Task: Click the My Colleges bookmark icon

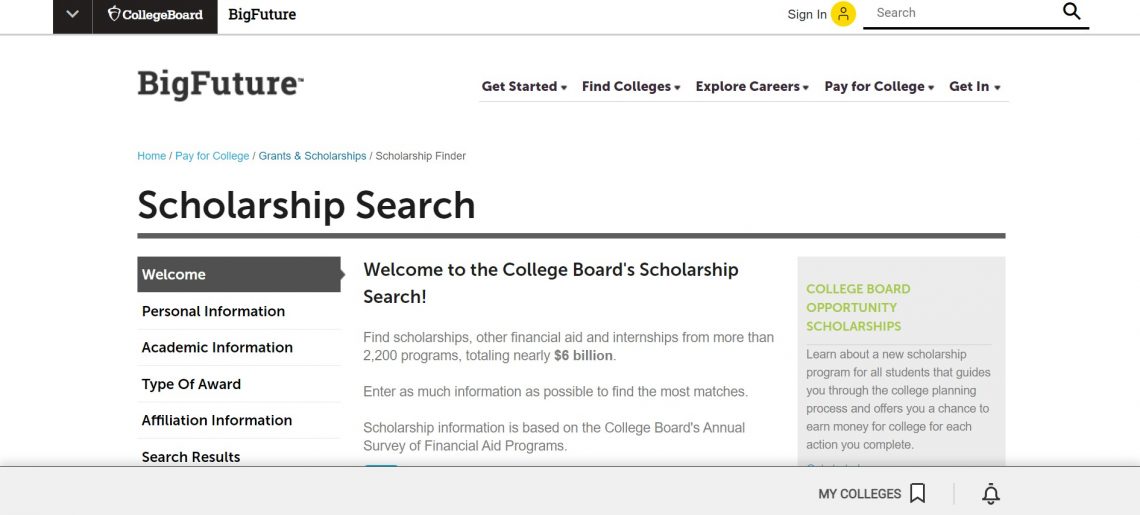Action: point(917,494)
